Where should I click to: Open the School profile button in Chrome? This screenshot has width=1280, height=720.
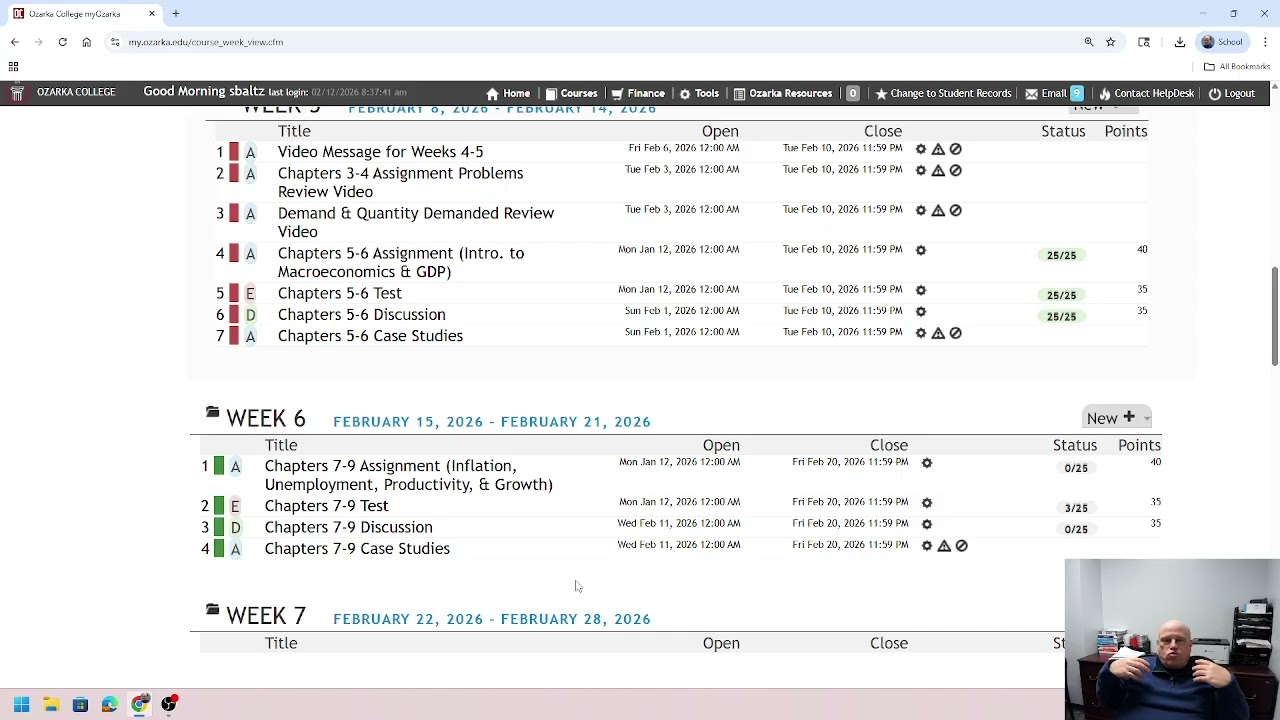pos(1222,42)
